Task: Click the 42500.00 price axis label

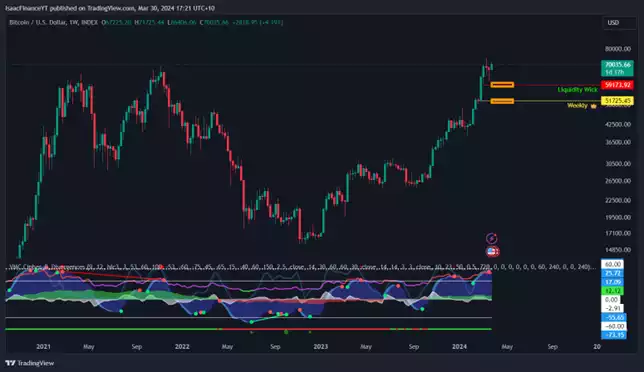Action: coord(618,124)
